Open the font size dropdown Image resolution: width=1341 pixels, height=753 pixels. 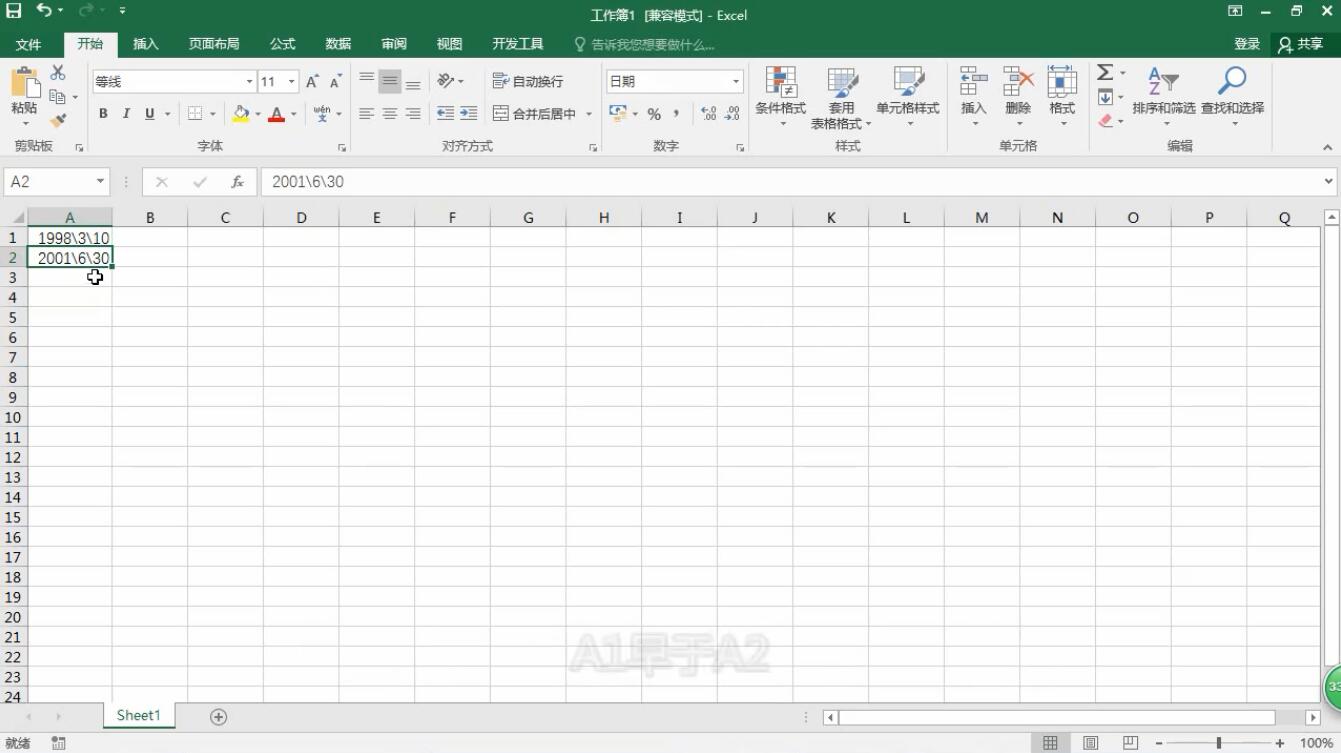pyautogui.click(x=292, y=82)
